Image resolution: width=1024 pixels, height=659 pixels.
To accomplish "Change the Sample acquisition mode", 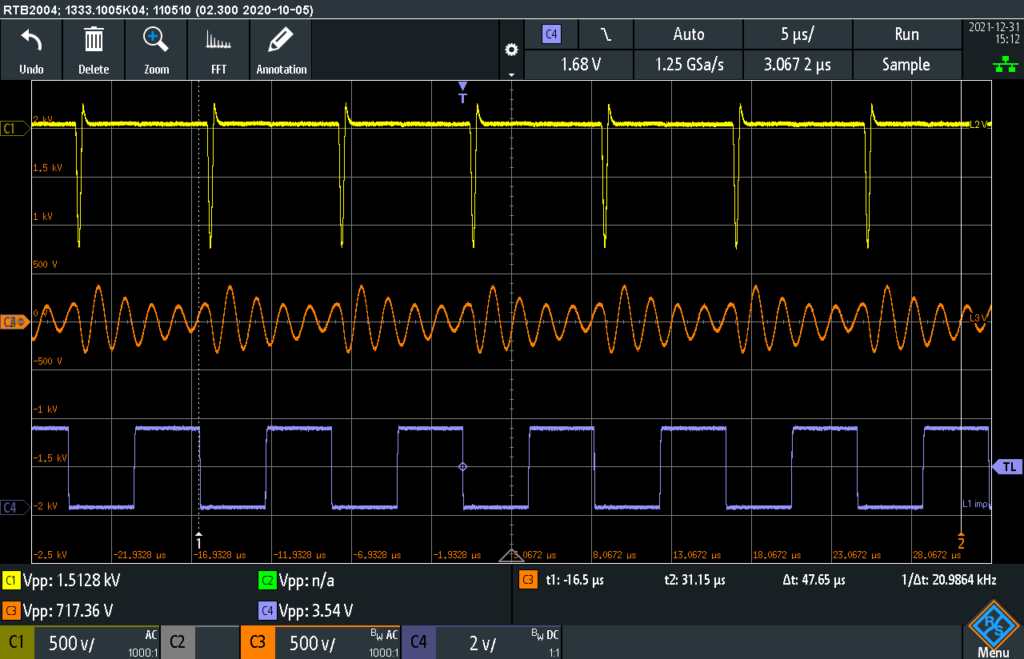I will tap(906, 65).
